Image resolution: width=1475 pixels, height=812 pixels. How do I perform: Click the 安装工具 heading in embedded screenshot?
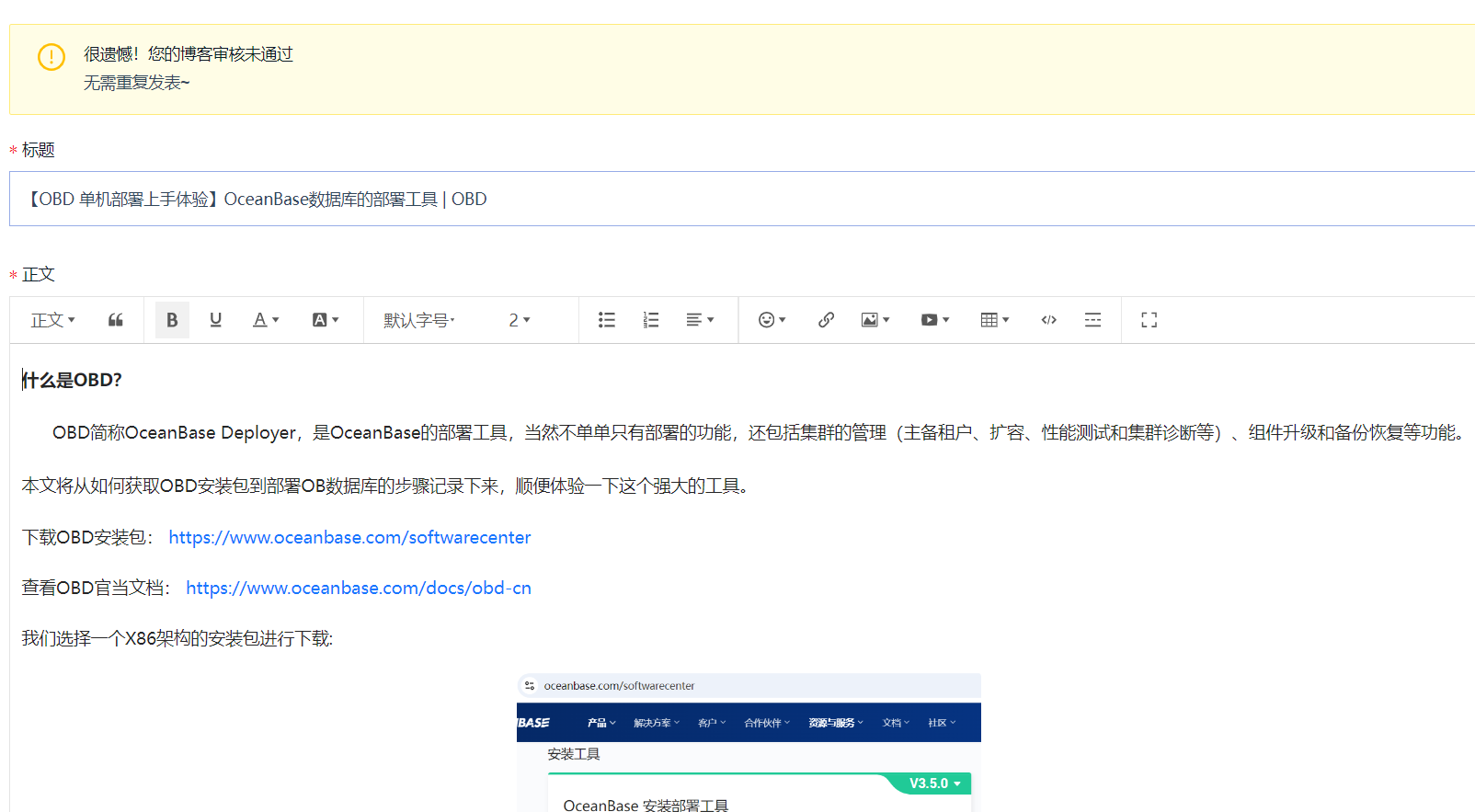click(574, 754)
